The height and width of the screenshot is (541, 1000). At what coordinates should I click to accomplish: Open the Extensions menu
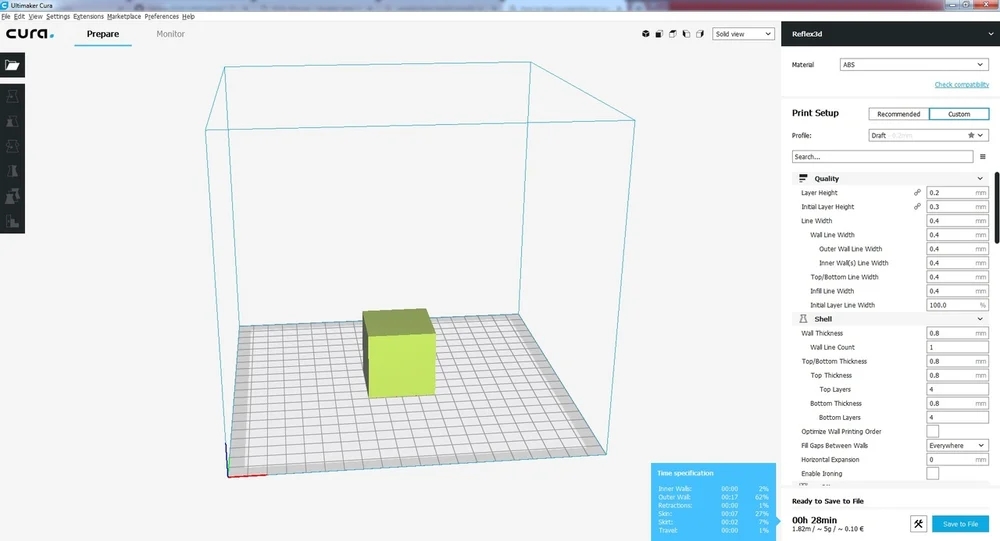[88, 17]
